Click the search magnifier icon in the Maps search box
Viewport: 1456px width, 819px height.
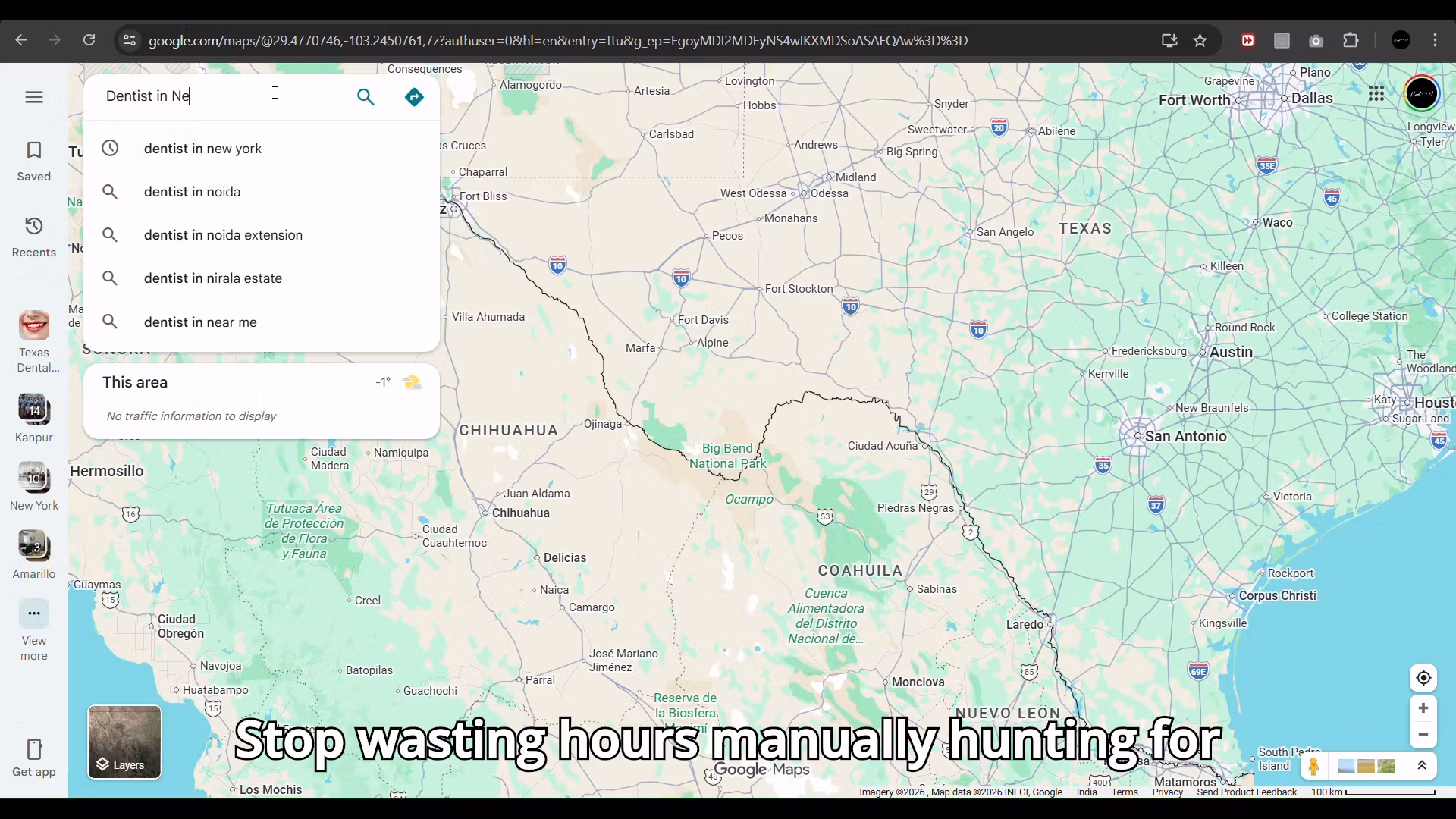pos(366,97)
